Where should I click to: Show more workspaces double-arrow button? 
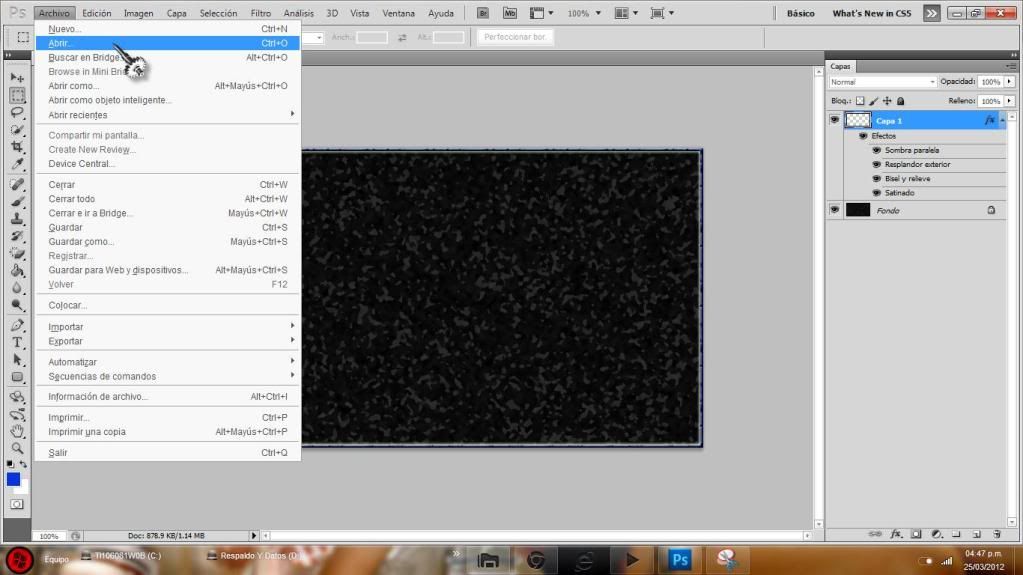931,13
